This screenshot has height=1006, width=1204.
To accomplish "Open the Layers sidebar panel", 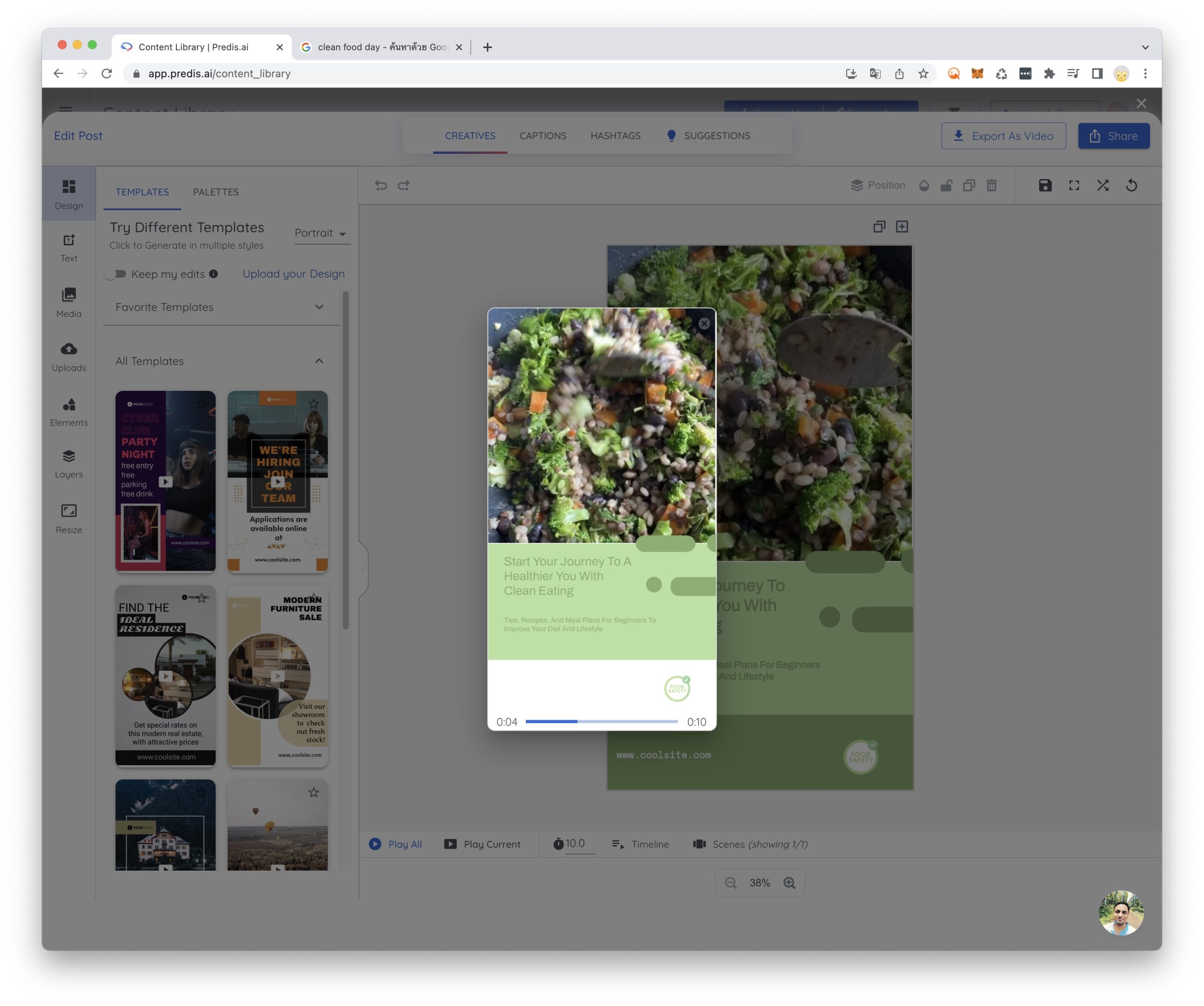I will [x=69, y=464].
